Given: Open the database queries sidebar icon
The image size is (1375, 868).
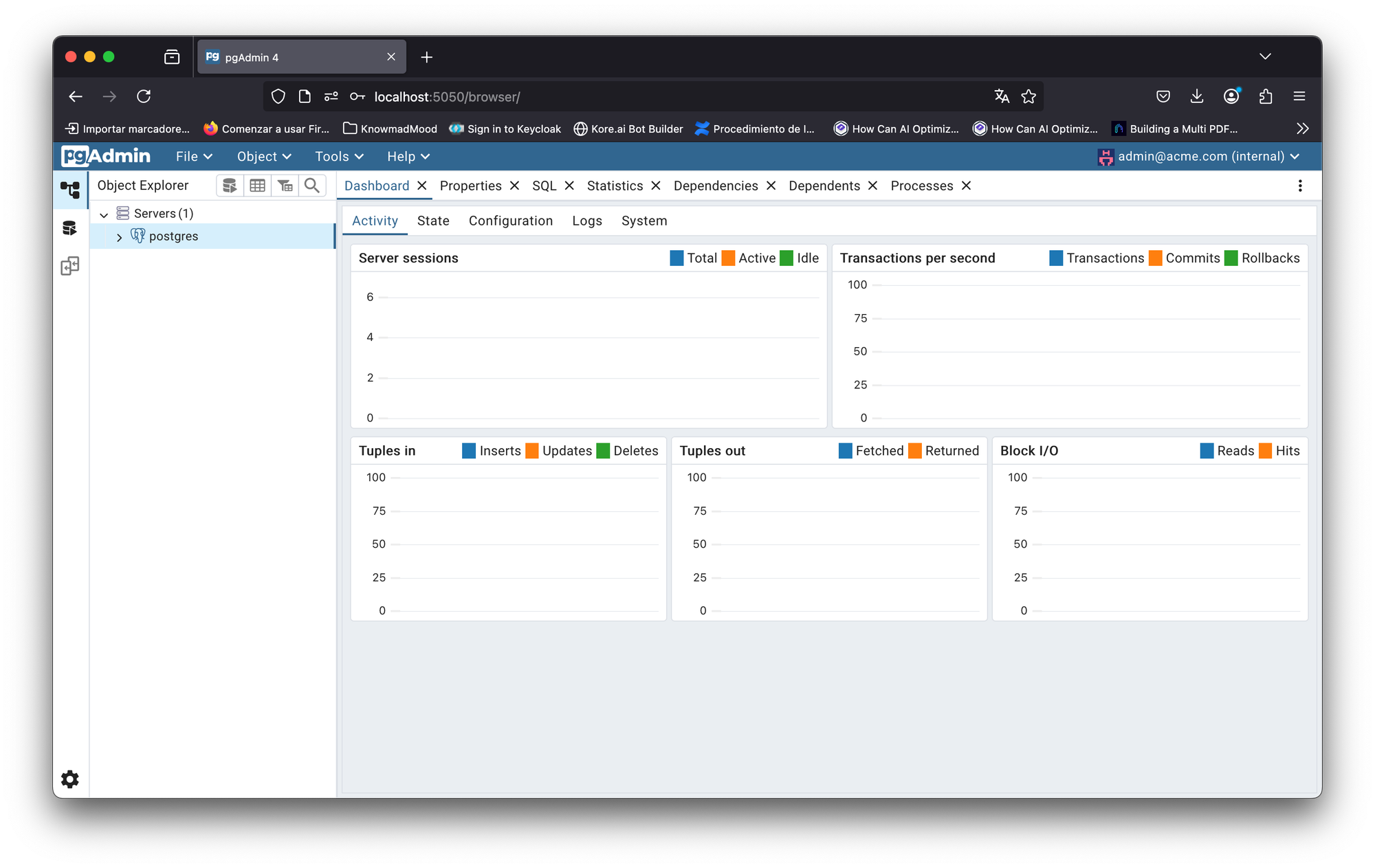Looking at the screenshot, I should click(70, 228).
